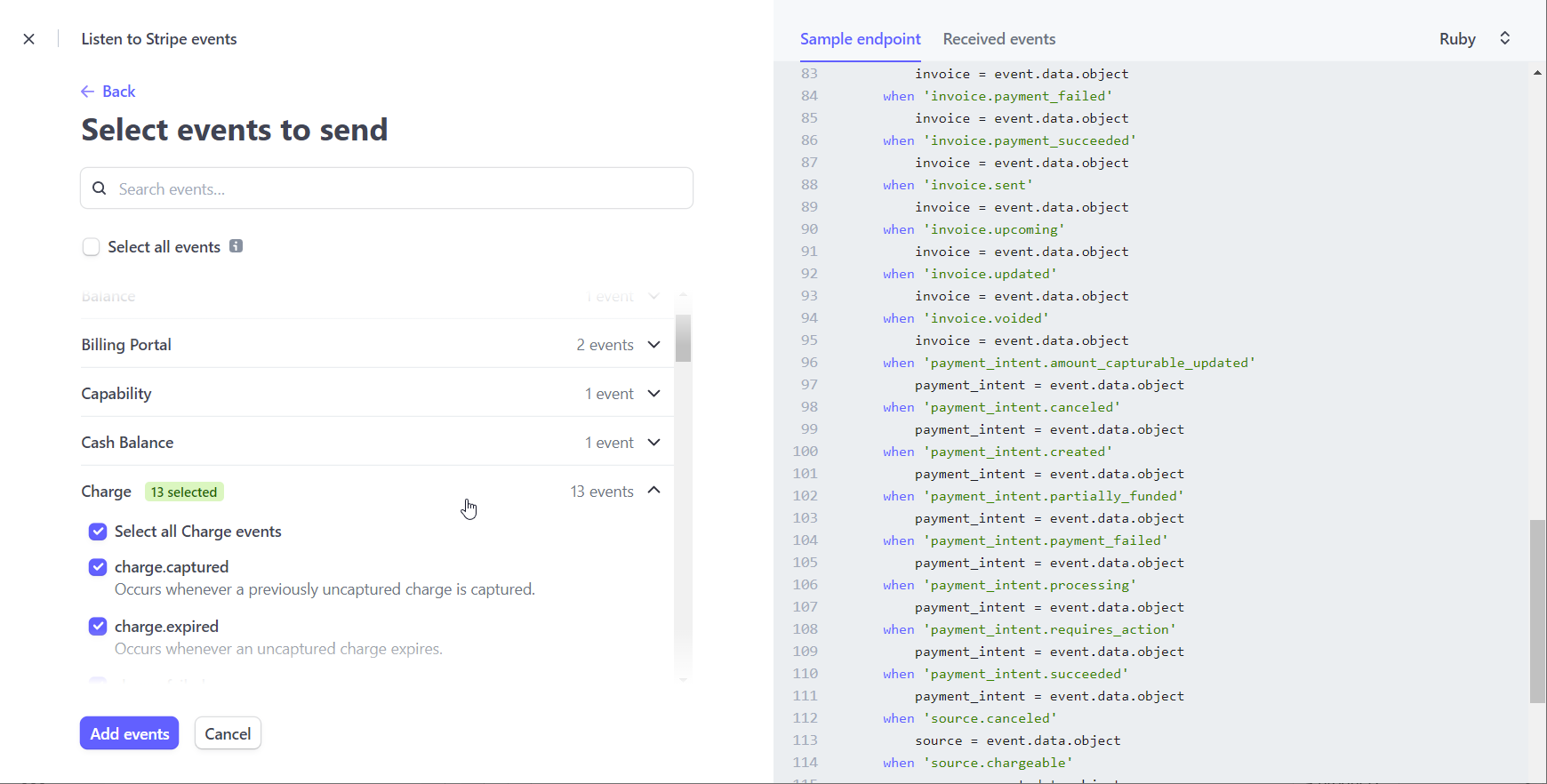Uncheck the charge.expired event
The width and height of the screenshot is (1547, 784).
tap(98, 627)
